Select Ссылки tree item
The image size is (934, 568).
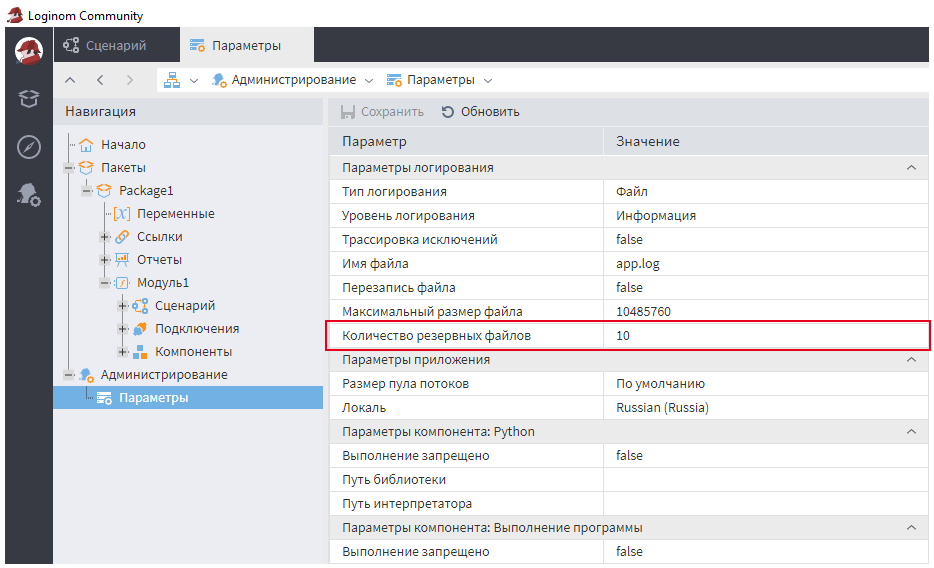click(x=160, y=237)
